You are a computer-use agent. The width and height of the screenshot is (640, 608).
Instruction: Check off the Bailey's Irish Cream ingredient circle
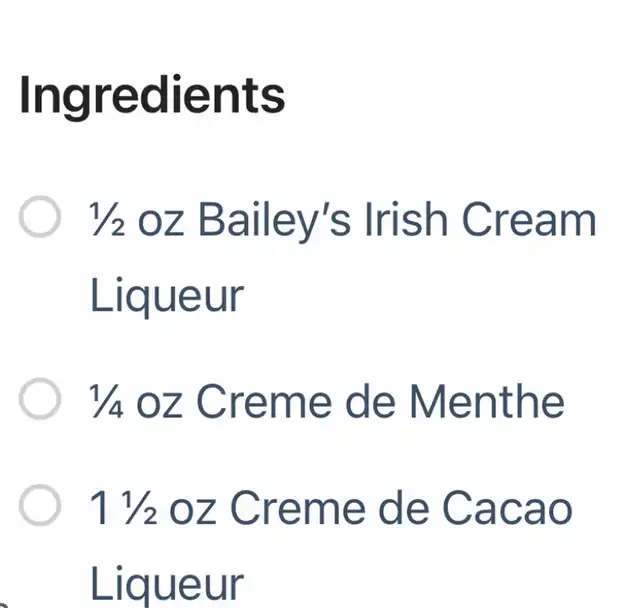pyautogui.click(x=41, y=220)
